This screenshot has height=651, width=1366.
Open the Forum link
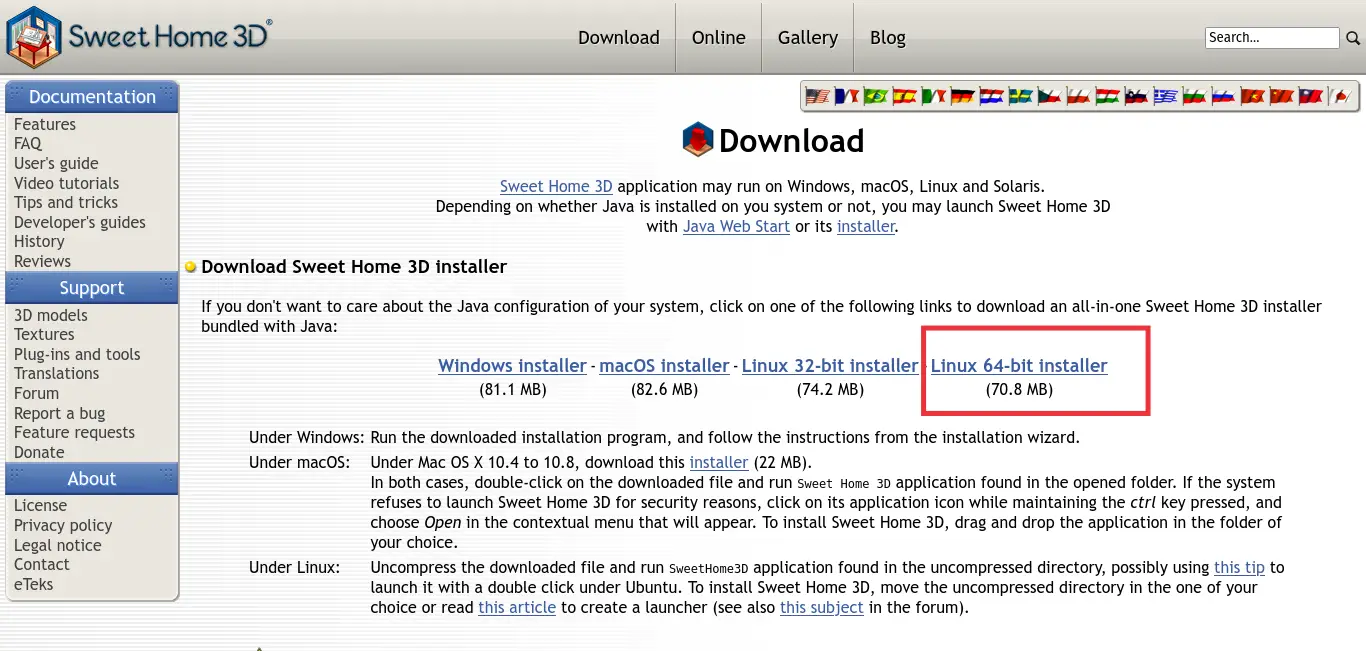[x=36, y=393]
